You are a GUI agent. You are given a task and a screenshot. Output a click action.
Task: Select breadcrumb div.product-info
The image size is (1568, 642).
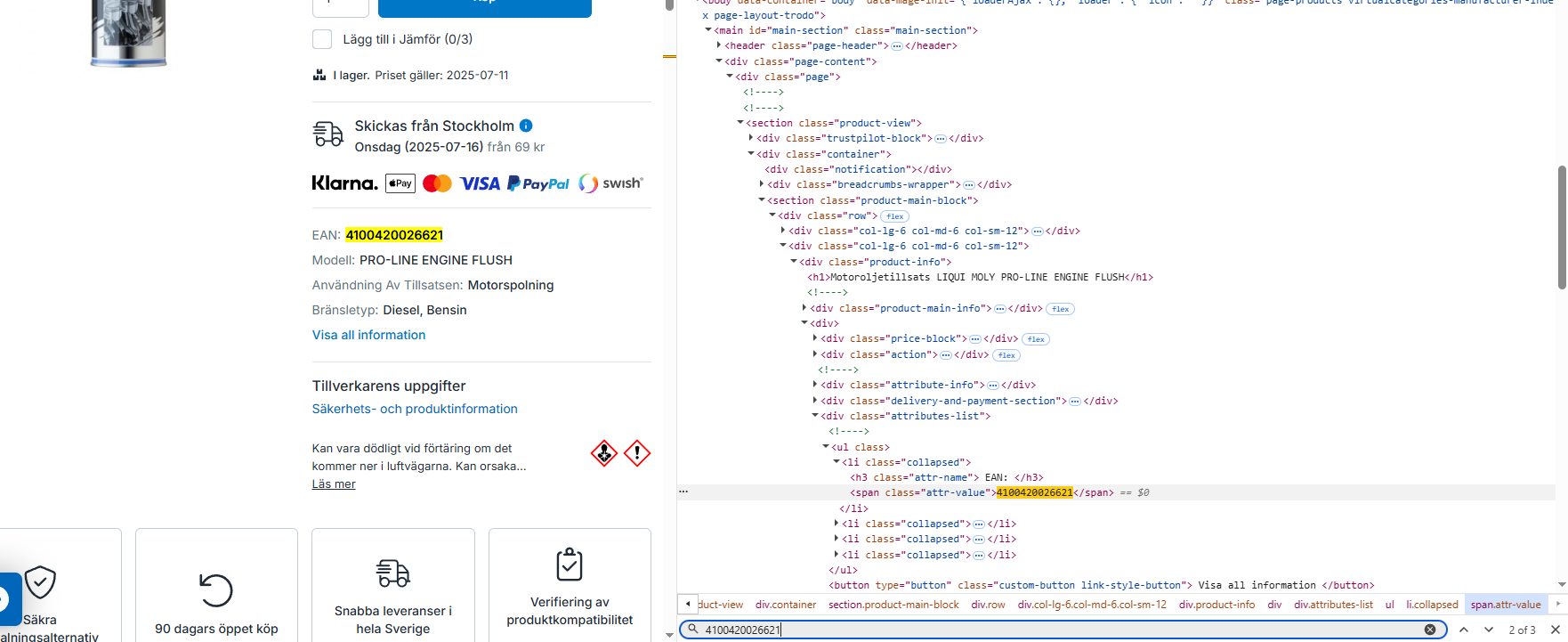(x=1216, y=605)
